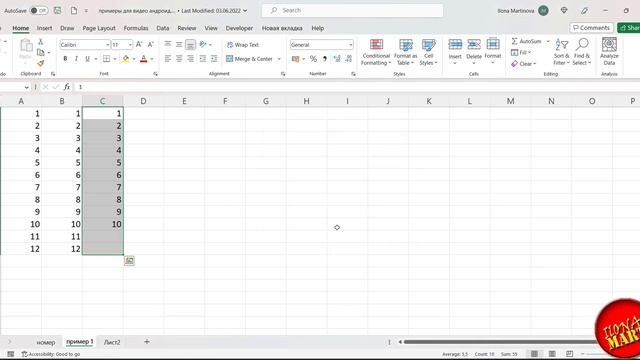Click Analyze Data button
The height and width of the screenshot is (360, 640).
point(609,51)
